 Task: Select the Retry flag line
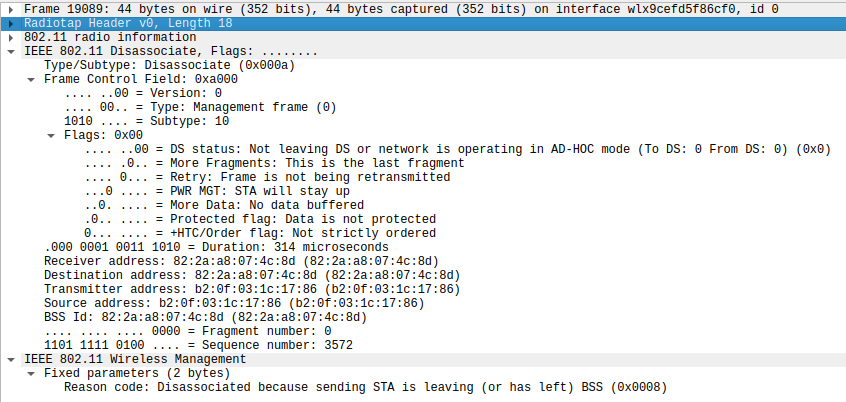(x=267, y=177)
